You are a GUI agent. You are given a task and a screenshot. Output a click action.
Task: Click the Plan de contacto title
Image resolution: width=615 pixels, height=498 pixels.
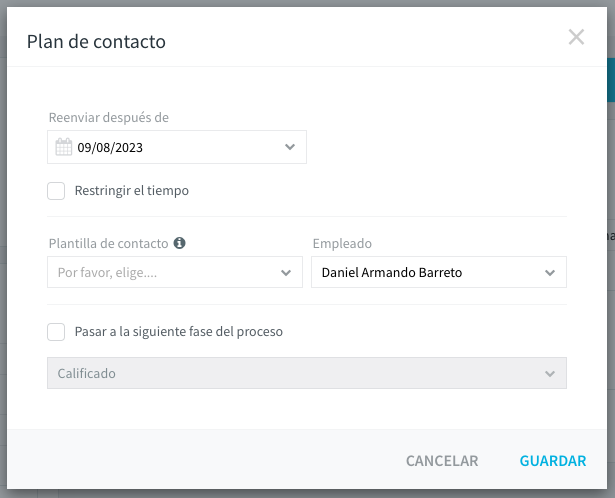96,42
